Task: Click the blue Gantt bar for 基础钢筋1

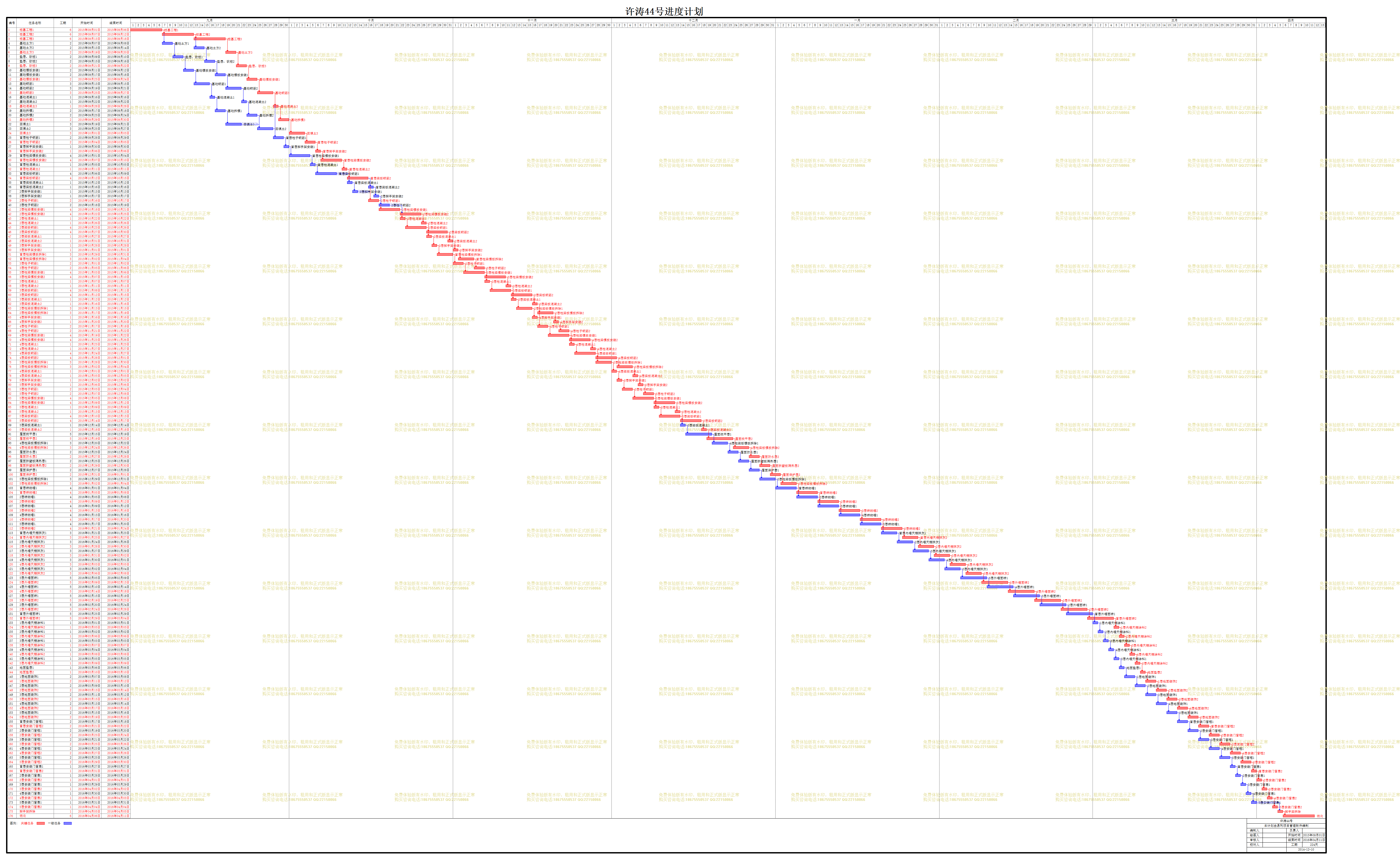Action: 202,84
